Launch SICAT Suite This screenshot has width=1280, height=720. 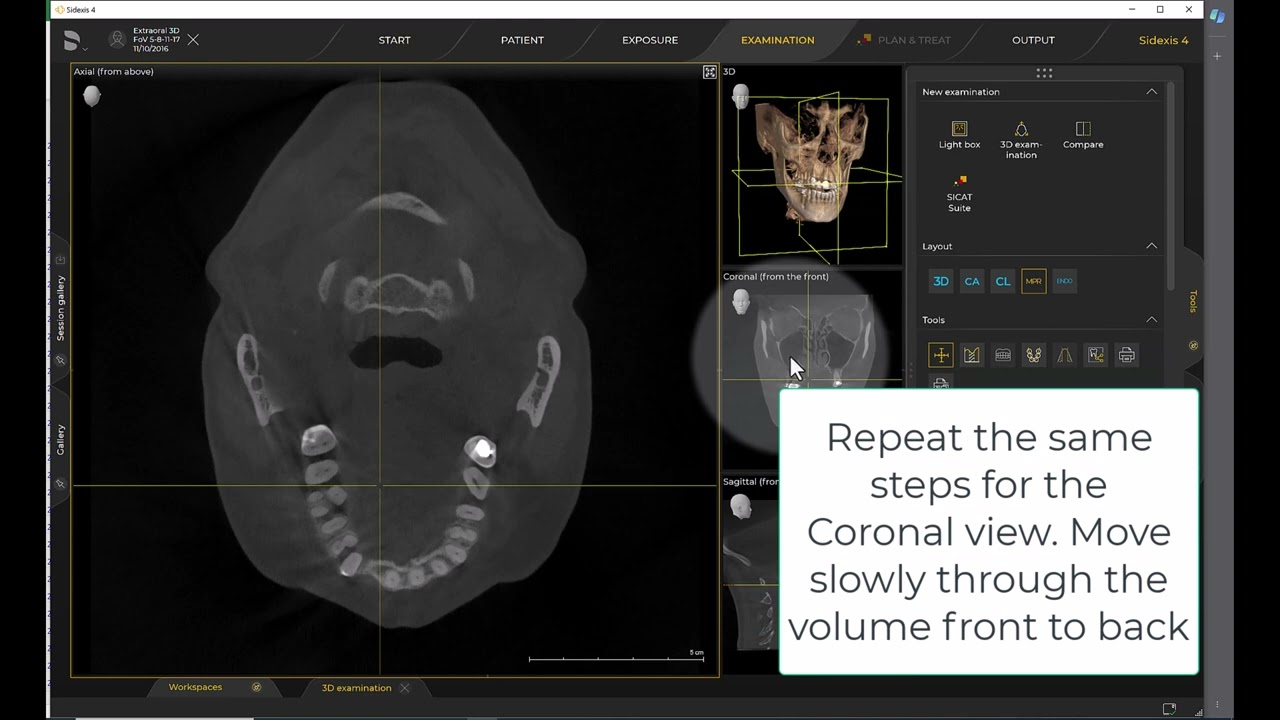(x=959, y=193)
